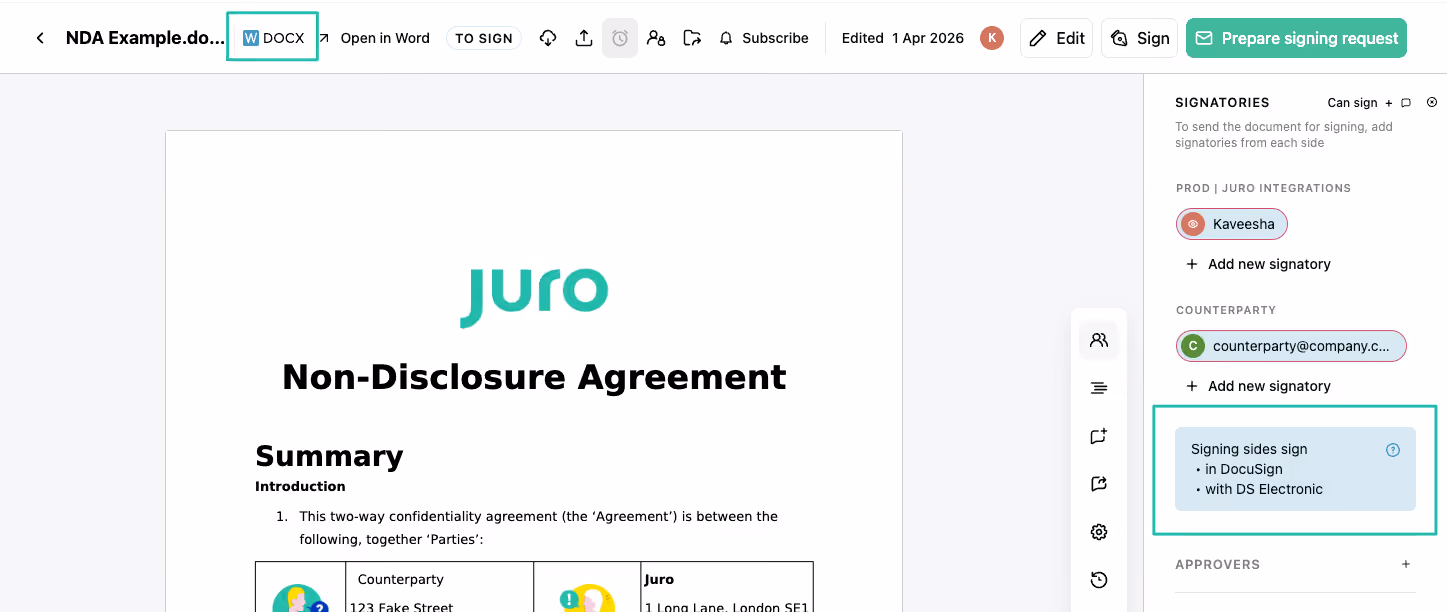Click the Counterparty table cell text
The image size is (1447, 612).
pos(401,579)
